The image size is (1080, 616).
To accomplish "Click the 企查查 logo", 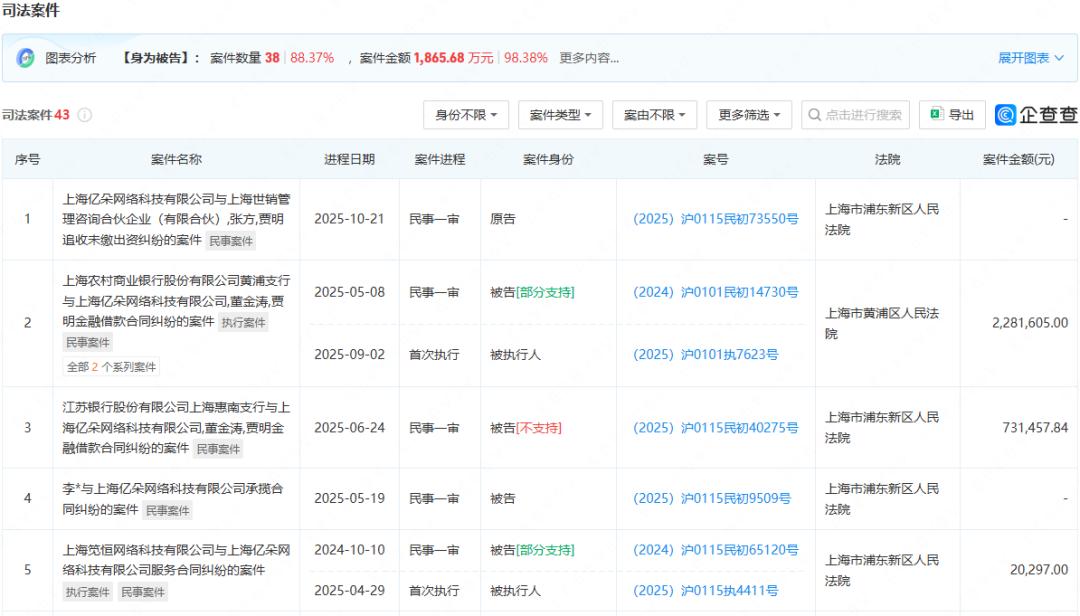I will (x=1036, y=115).
